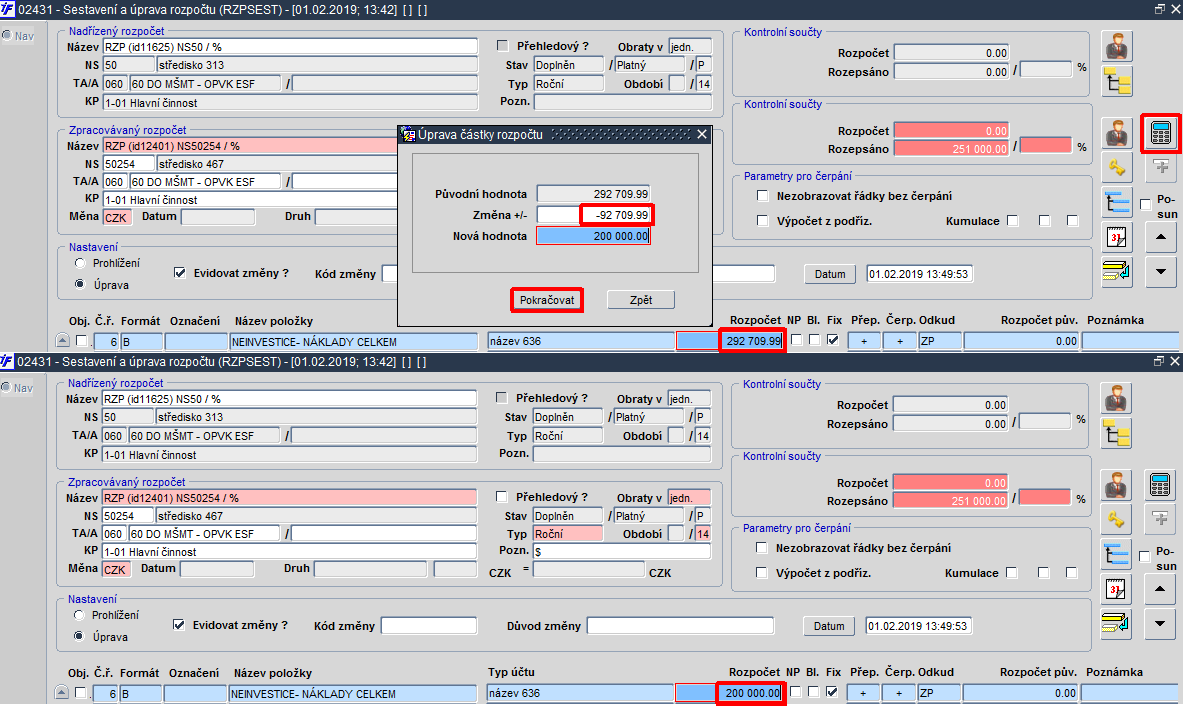
Task: Click the calculator icon in the bottom window
Action: coord(1160,485)
